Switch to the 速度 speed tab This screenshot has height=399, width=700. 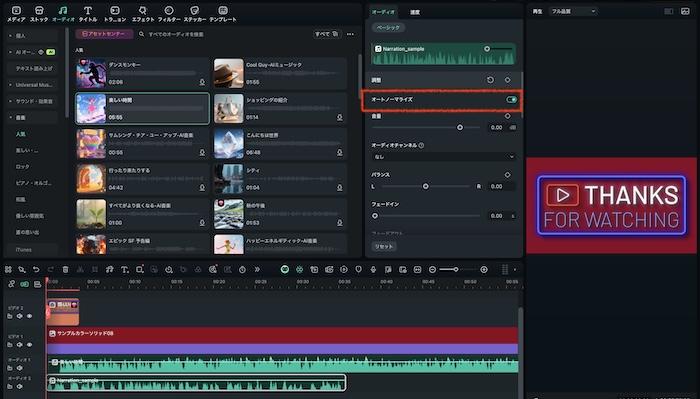click(415, 12)
